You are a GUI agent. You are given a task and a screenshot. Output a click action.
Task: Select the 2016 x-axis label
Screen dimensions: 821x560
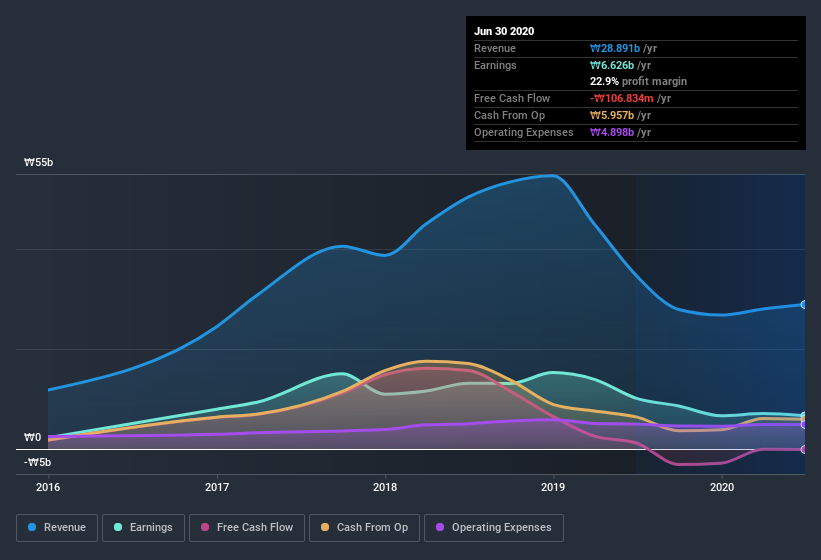click(48, 487)
